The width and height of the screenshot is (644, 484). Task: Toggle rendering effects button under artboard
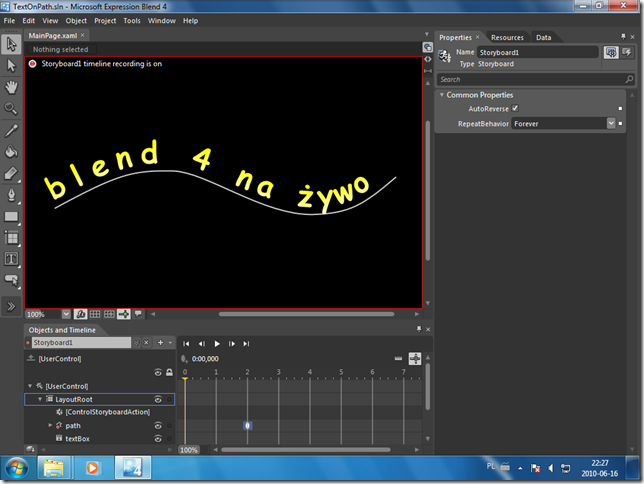(80, 314)
